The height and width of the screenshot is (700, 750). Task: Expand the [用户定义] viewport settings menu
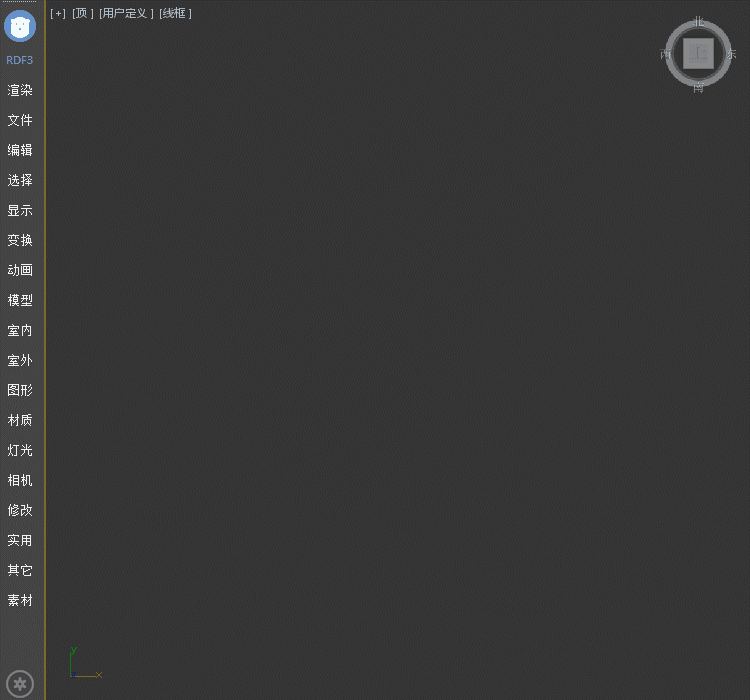tap(126, 13)
